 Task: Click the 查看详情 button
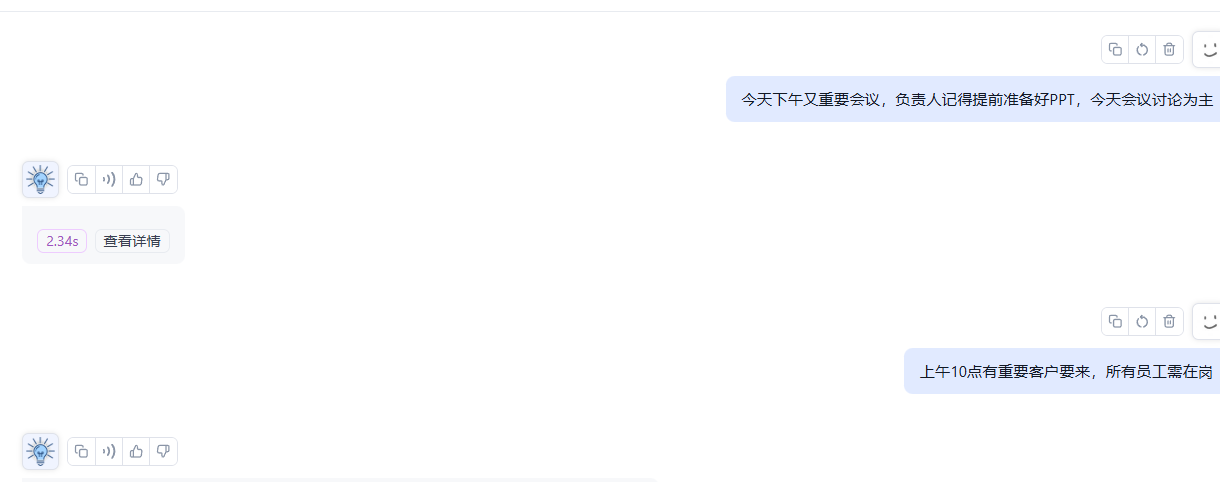coord(132,241)
